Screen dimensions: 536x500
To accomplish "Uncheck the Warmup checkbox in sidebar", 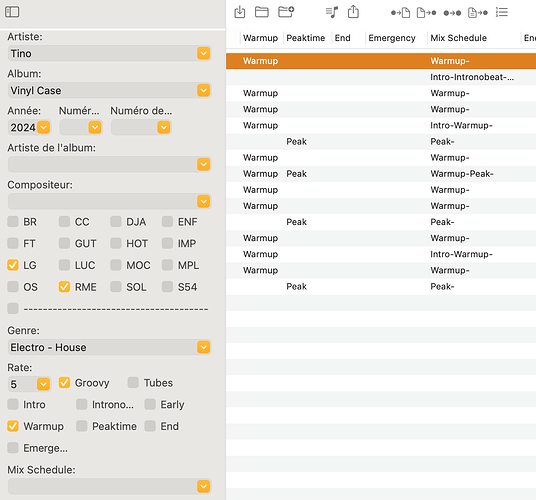I will click(x=13, y=426).
